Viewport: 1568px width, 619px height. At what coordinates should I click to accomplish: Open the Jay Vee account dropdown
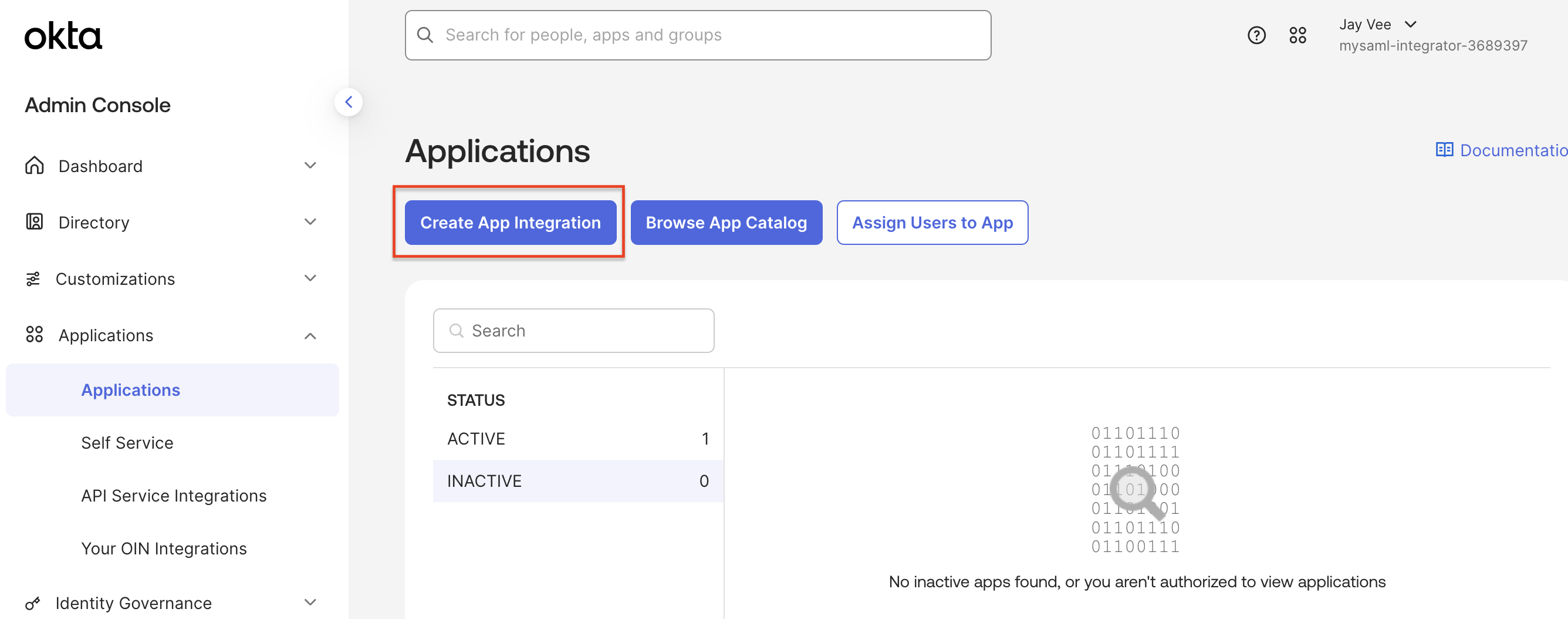tap(1378, 24)
